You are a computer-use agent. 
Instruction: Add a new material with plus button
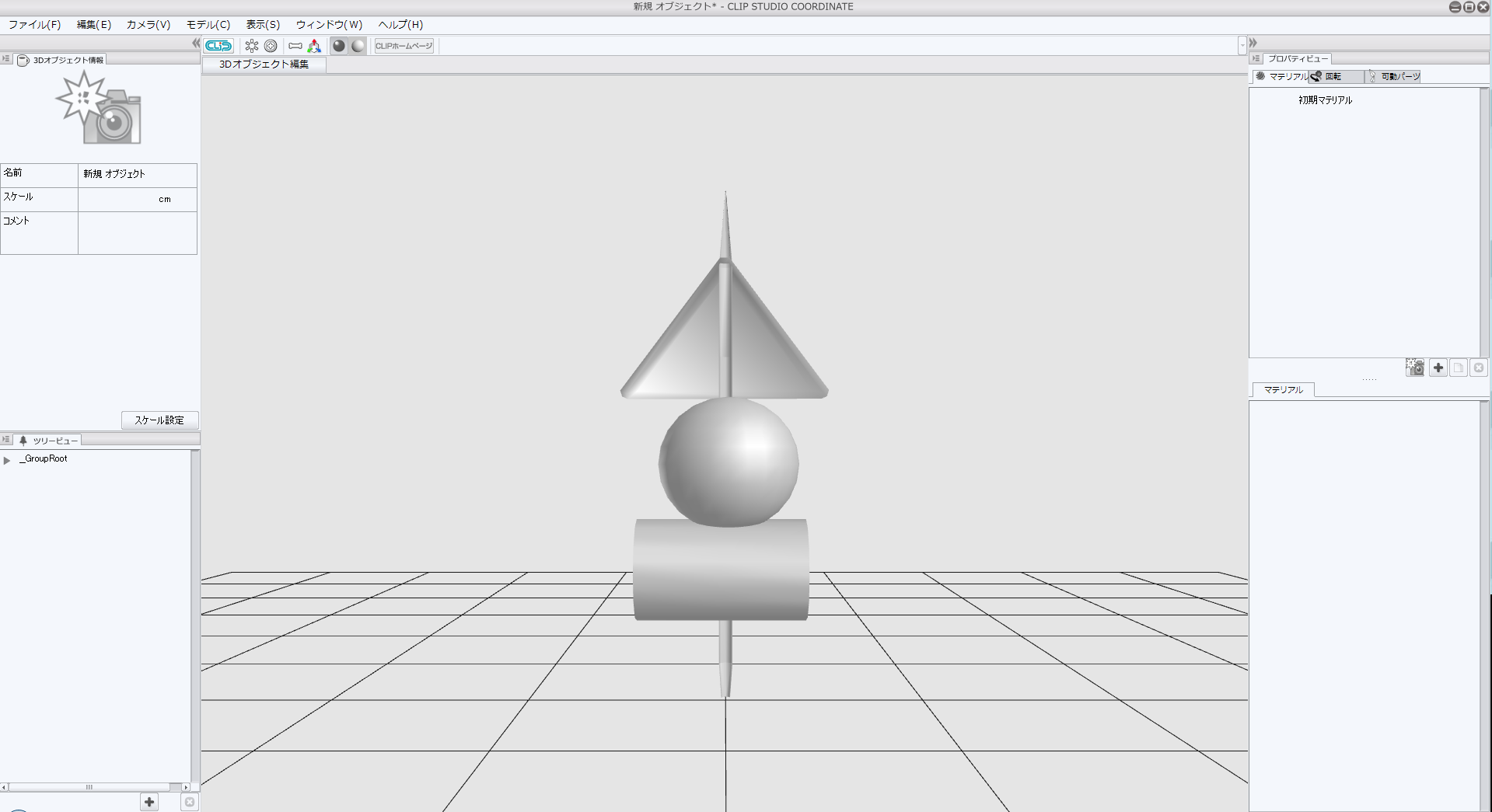1438,368
